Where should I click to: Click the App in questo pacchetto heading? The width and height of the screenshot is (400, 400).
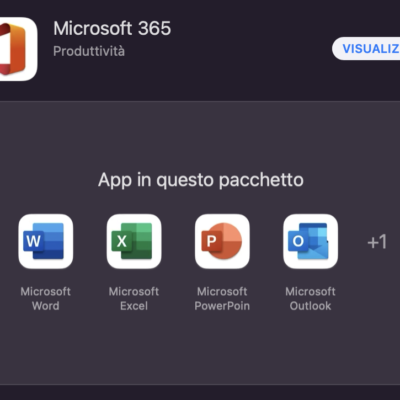point(201,180)
